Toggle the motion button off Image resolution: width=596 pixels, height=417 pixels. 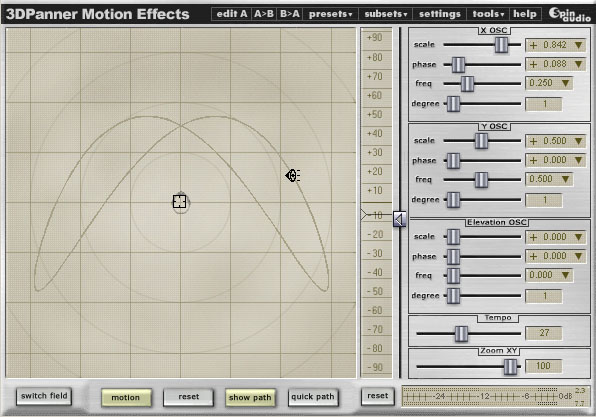click(126, 398)
